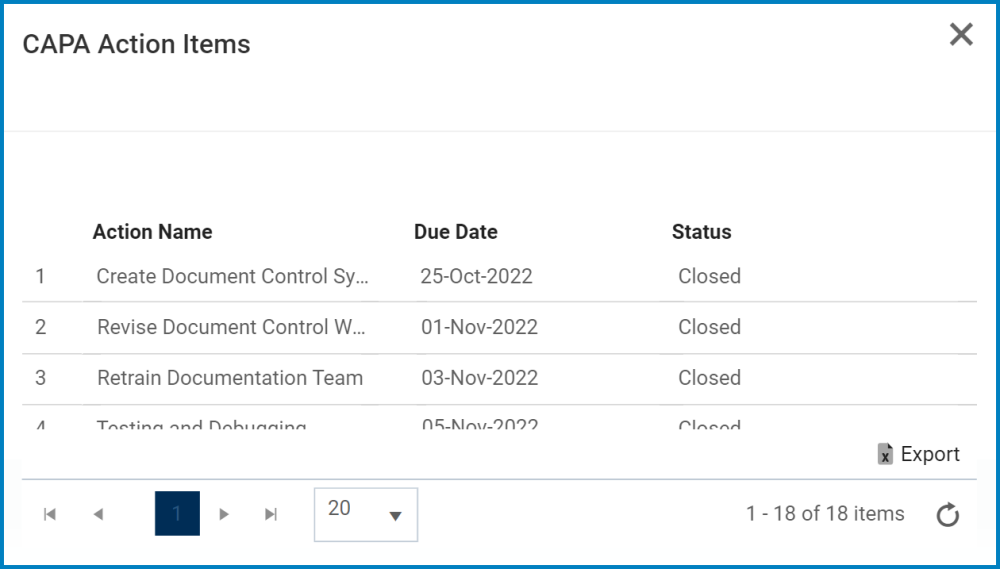Click the Excel export file icon
Image resolution: width=1000 pixels, height=569 pixels.
(x=885, y=454)
